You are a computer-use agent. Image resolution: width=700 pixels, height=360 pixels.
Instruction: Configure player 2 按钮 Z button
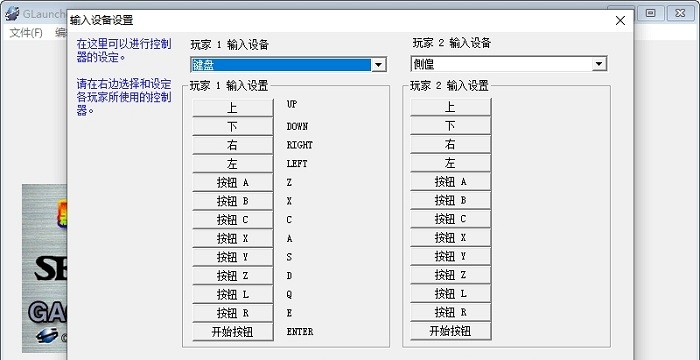click(450, 275)
